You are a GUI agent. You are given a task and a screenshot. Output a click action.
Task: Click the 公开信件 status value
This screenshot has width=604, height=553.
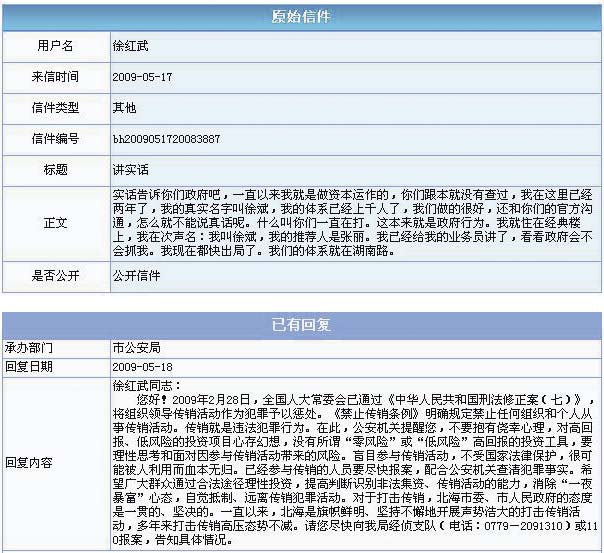137,276
